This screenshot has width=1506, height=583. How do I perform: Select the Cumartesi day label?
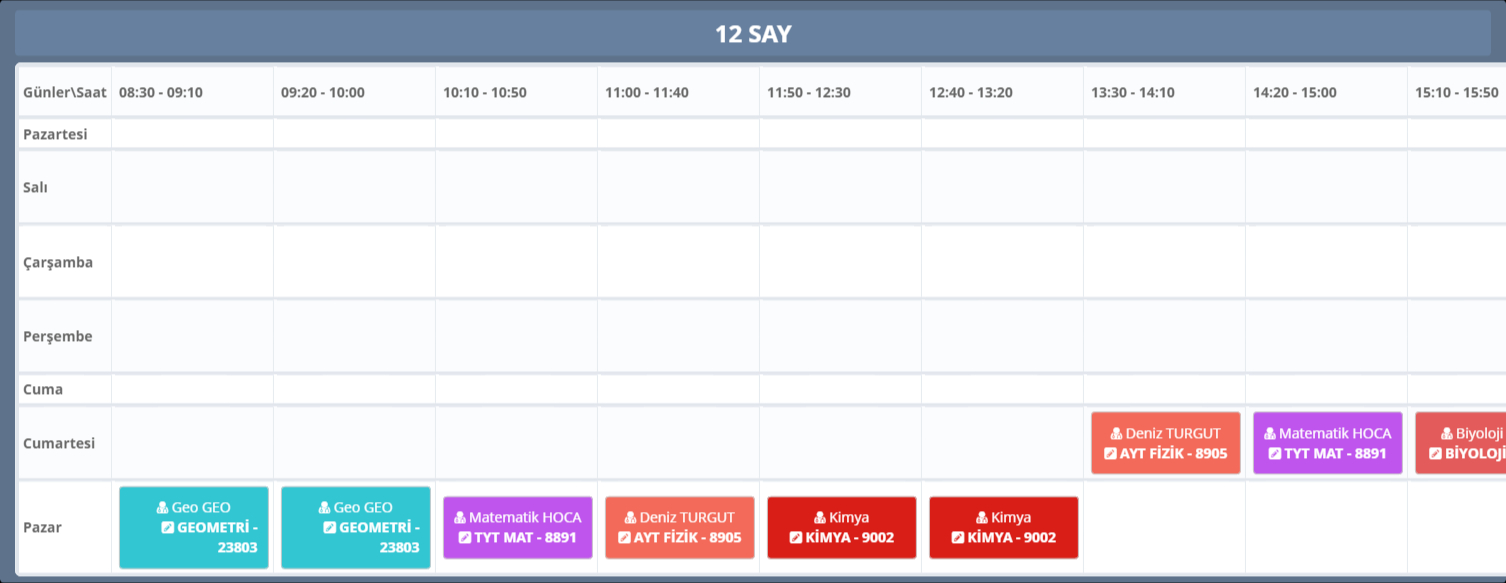click(x=59, y=443)
